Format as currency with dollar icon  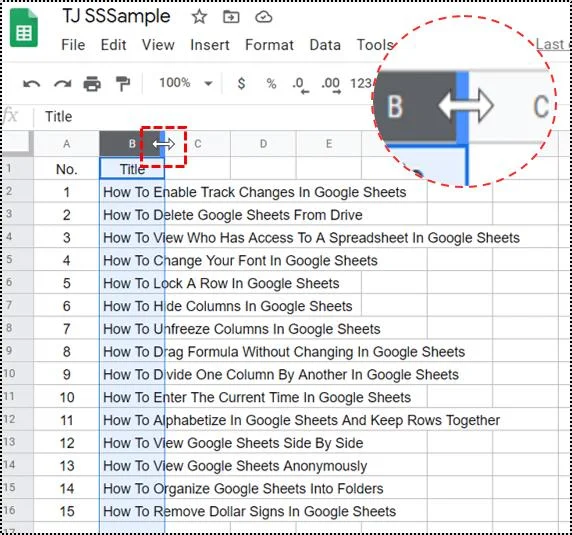241,84
